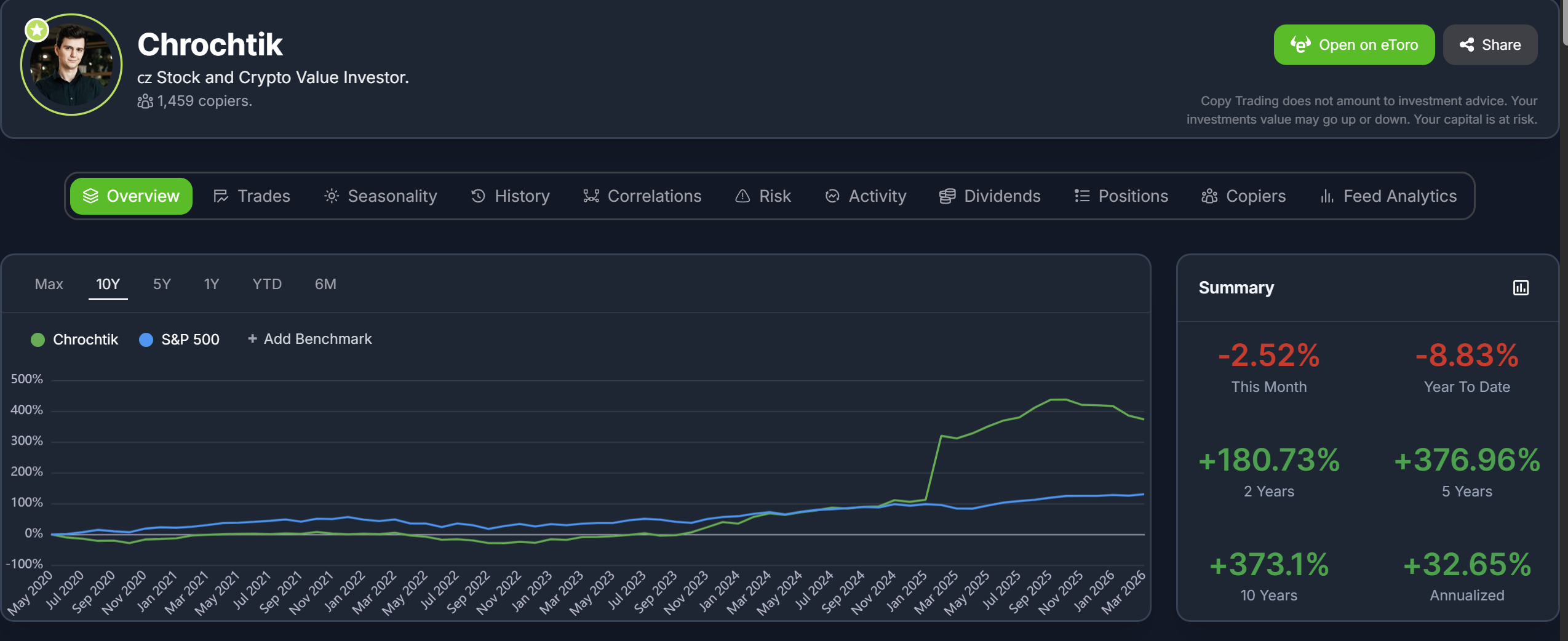1568x641 pixels.
Task: Click the star badge on profile avatar
Action: pos(37,30)
